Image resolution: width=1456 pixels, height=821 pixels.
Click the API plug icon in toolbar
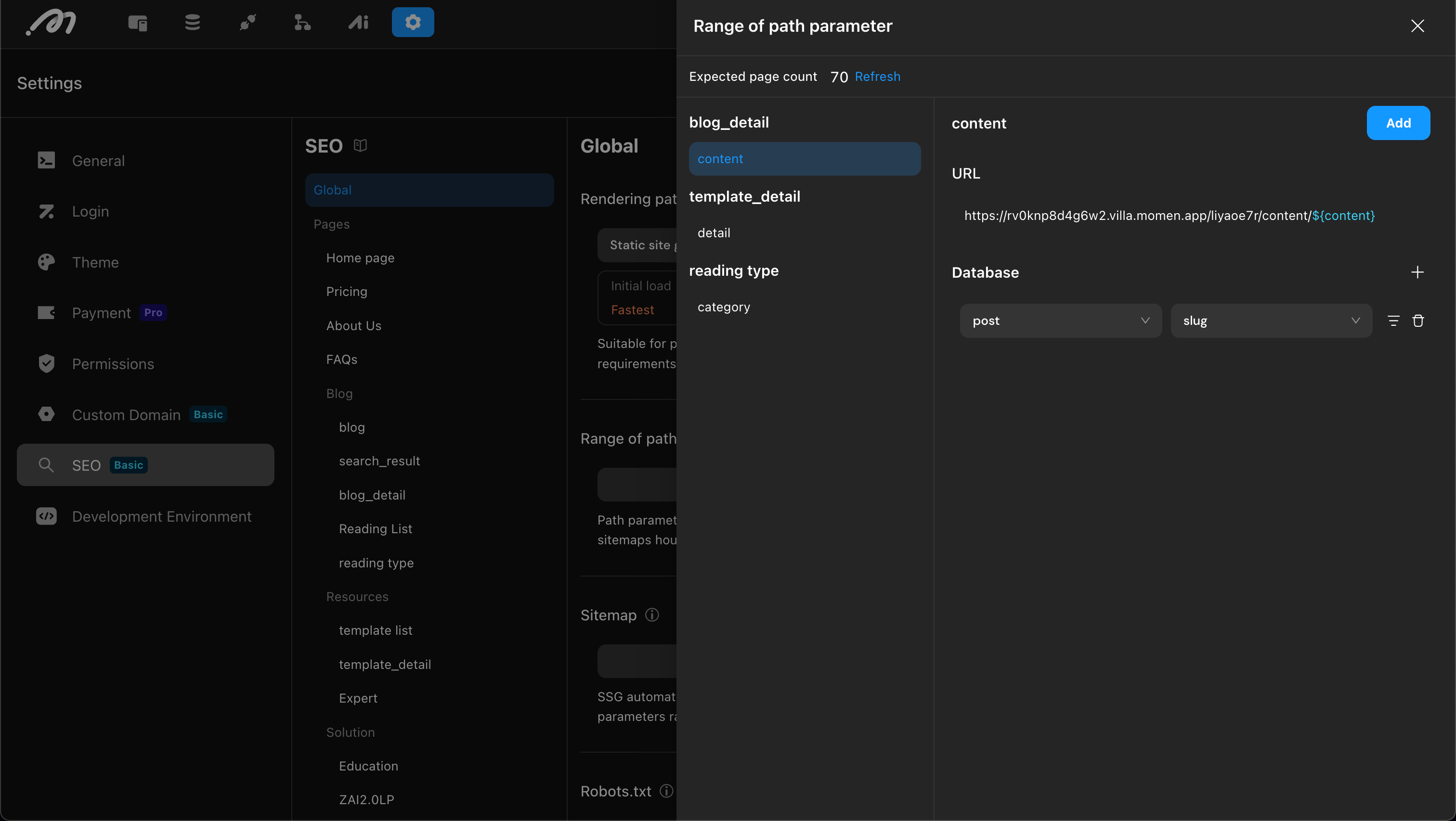tap(247, 23)
